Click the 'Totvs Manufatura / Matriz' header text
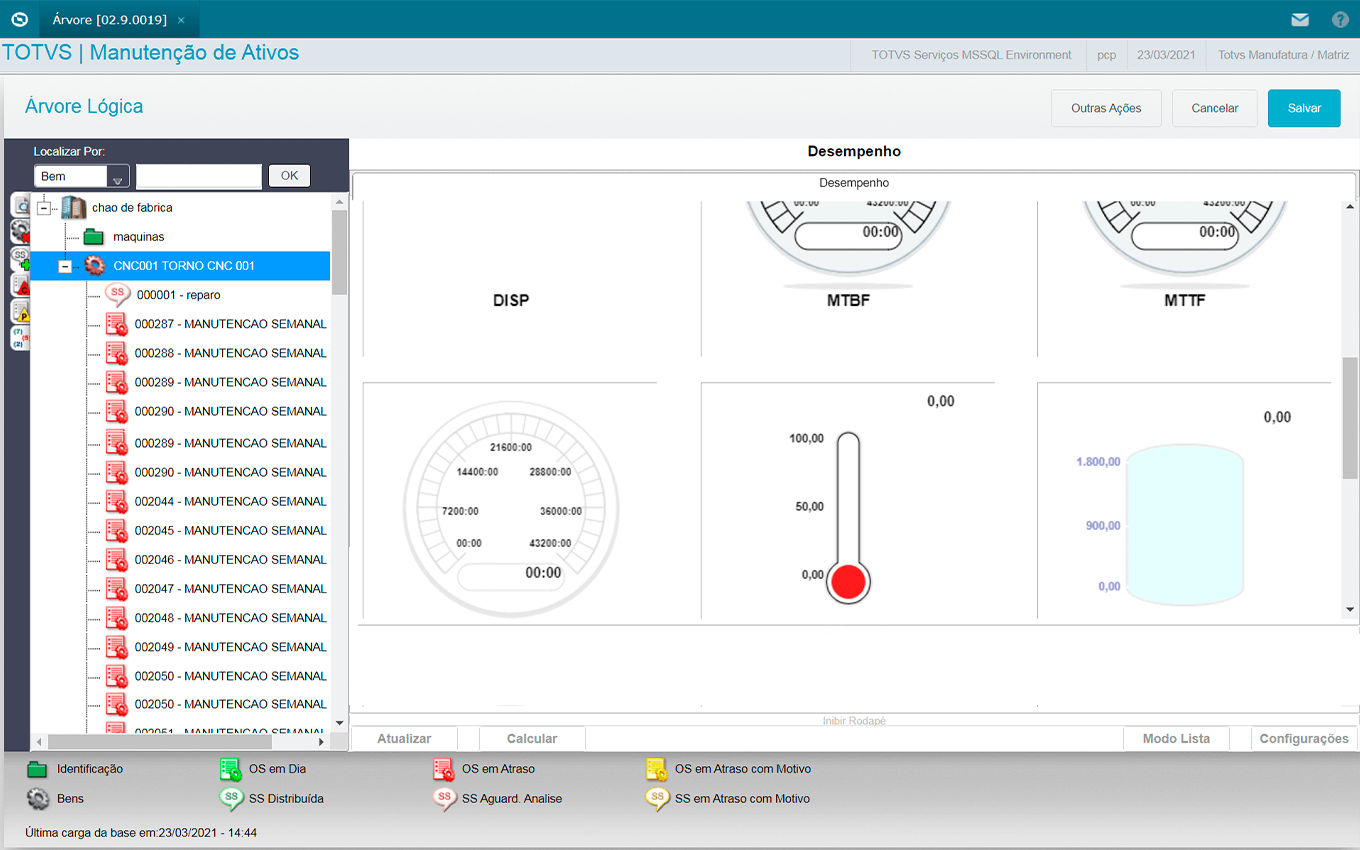1360x850 pixels. [1283, 55]
